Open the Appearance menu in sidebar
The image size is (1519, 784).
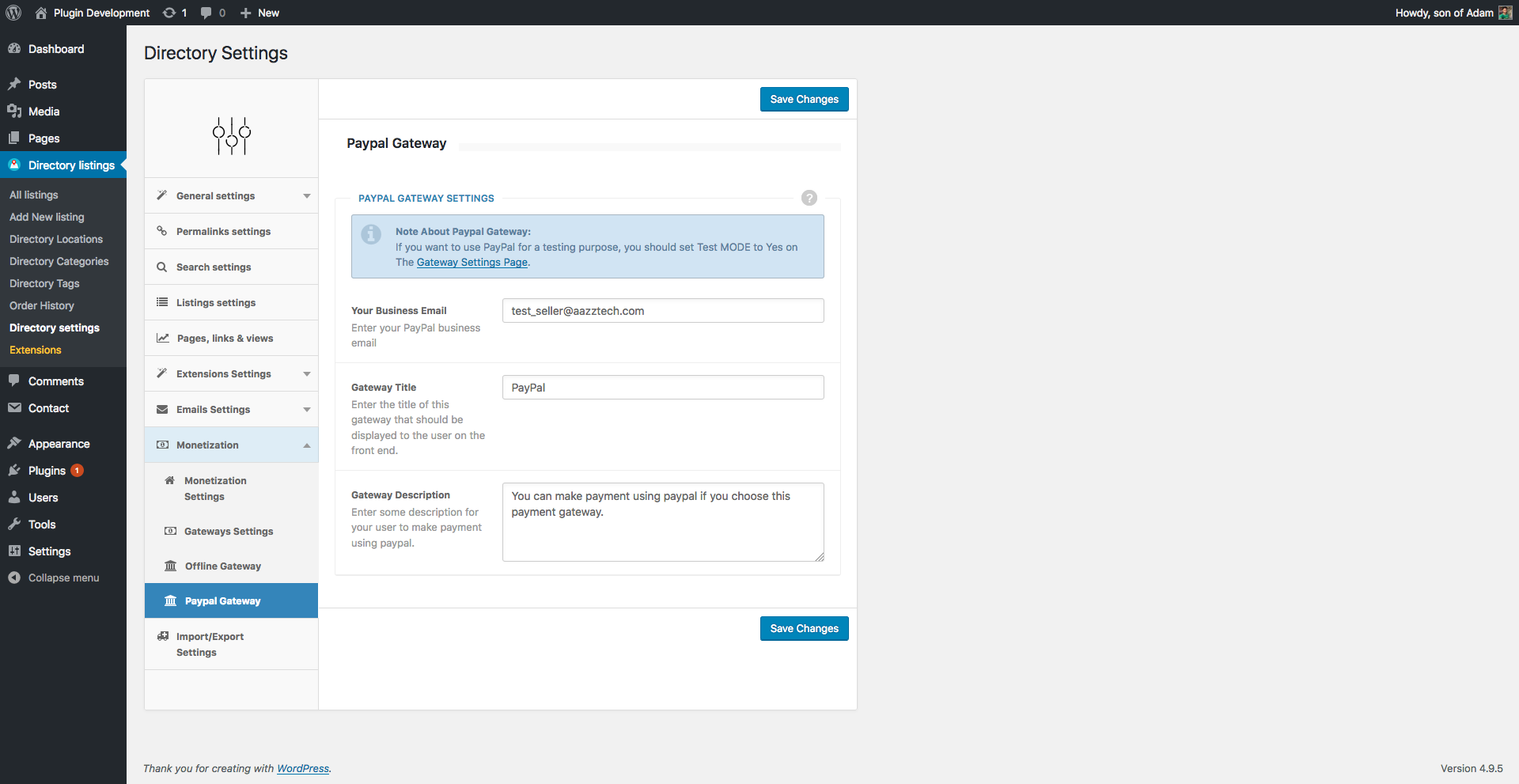[59, 444]
